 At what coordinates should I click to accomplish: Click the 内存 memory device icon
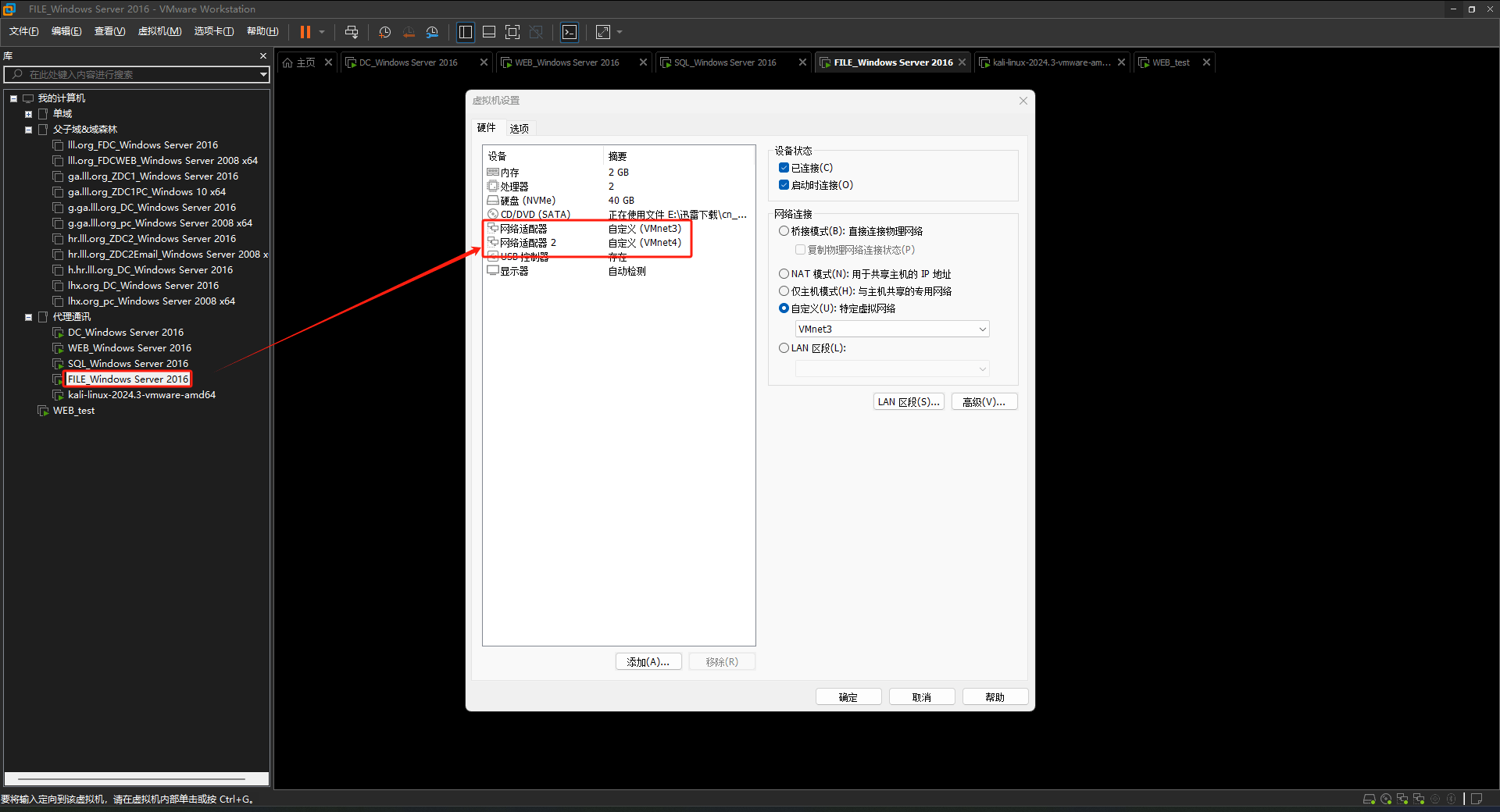[x=493, y=172]
